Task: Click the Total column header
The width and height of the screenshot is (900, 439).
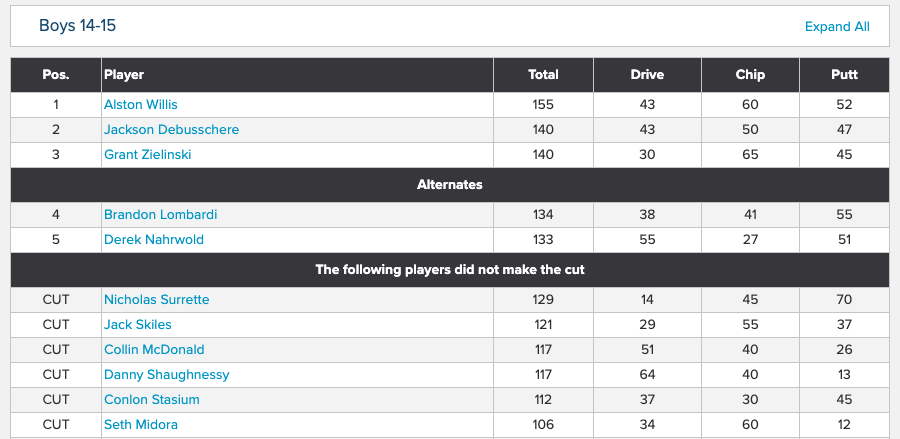Action: [543, 75]
